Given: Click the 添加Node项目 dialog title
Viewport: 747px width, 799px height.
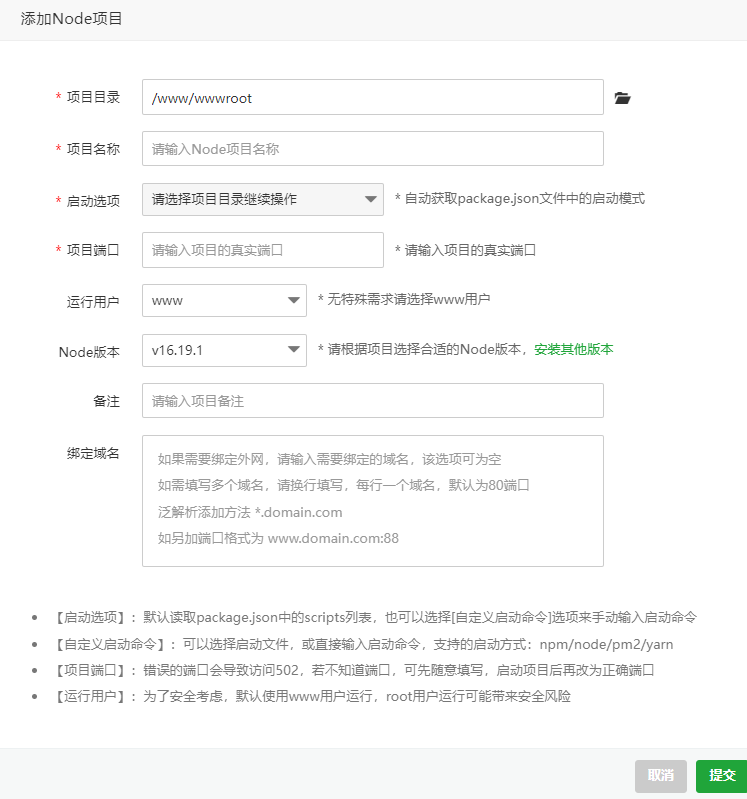Looking at the screenshot, I should point(71,19).
